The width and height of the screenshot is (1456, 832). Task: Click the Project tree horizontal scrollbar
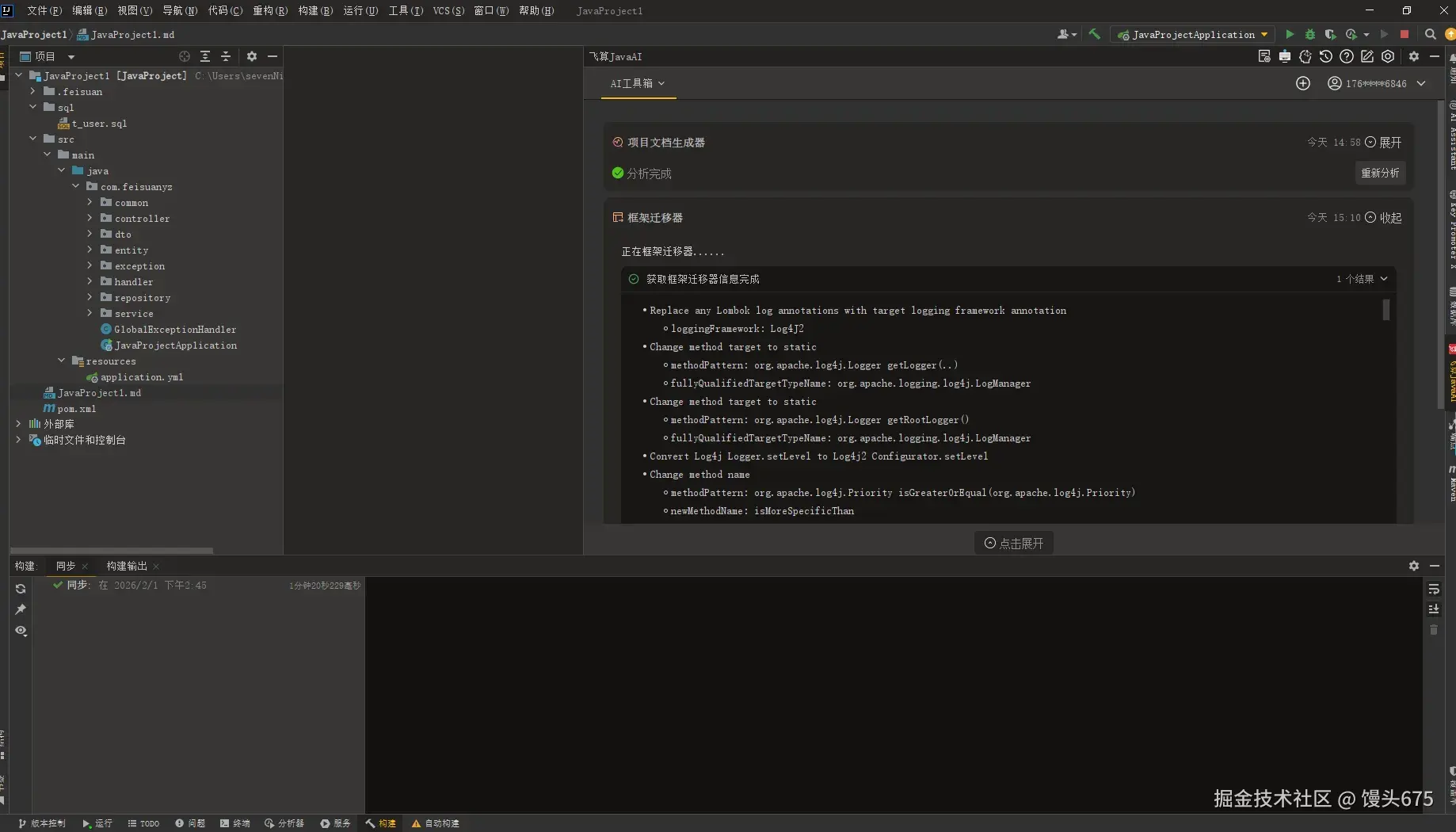112,550
